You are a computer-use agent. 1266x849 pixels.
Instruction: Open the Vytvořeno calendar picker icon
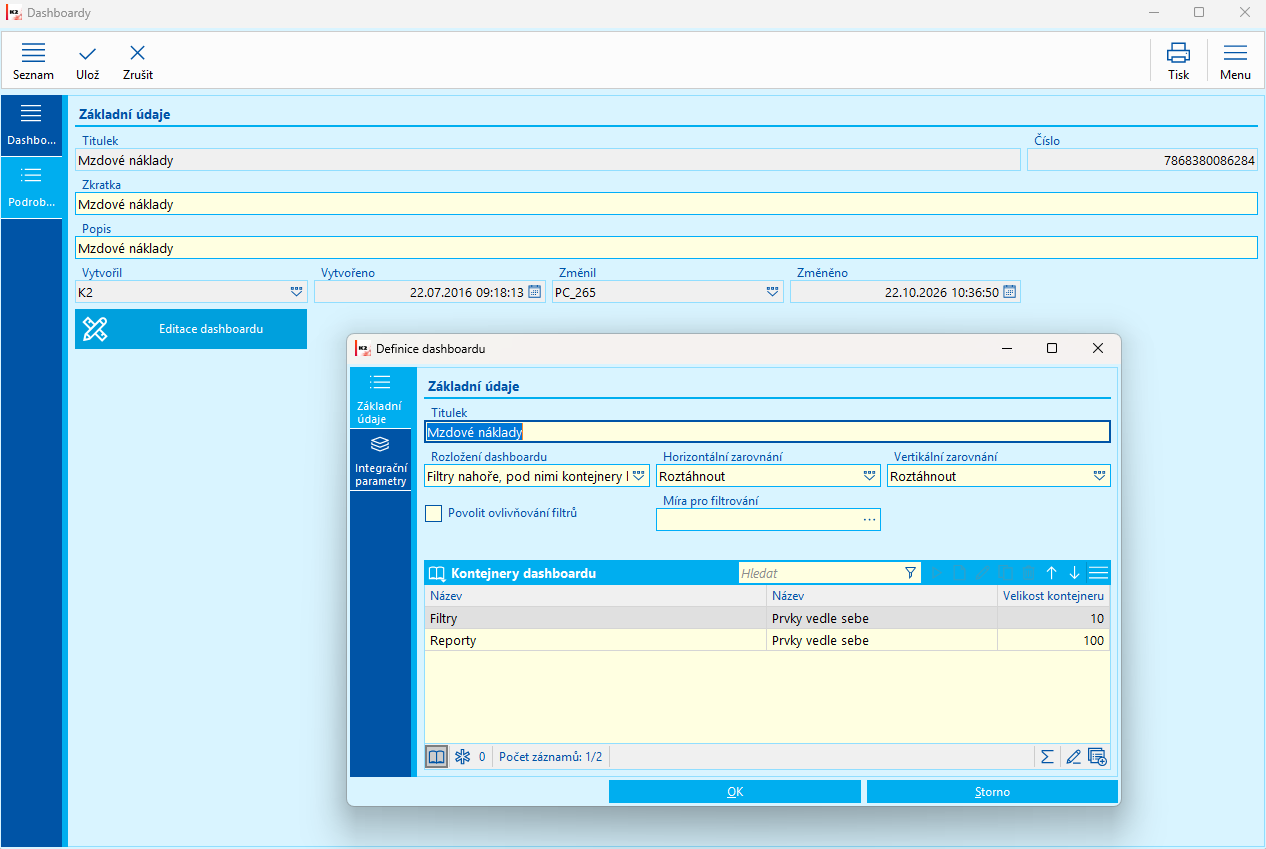coord(535,292)
